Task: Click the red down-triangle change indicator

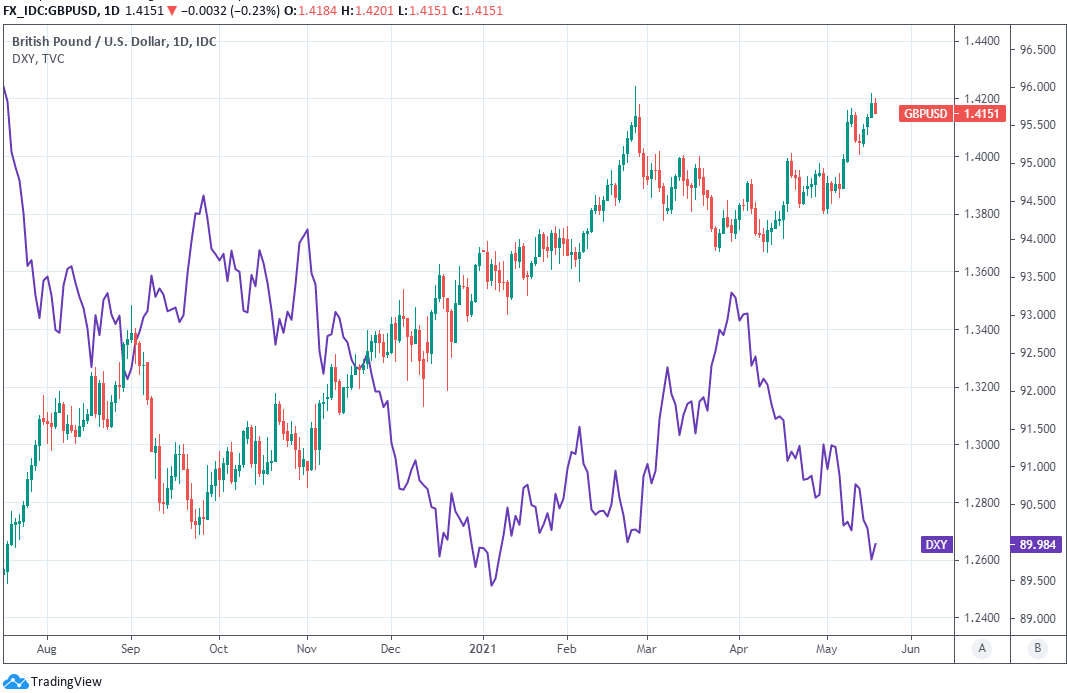Action: pos(199,9)
